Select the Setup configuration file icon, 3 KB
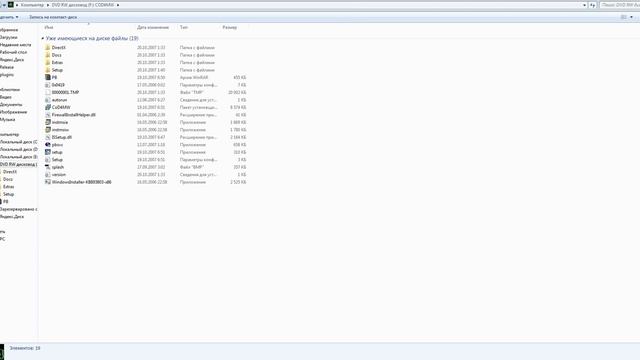Screen dimensions: 640x360 click(x=48, y=160)
